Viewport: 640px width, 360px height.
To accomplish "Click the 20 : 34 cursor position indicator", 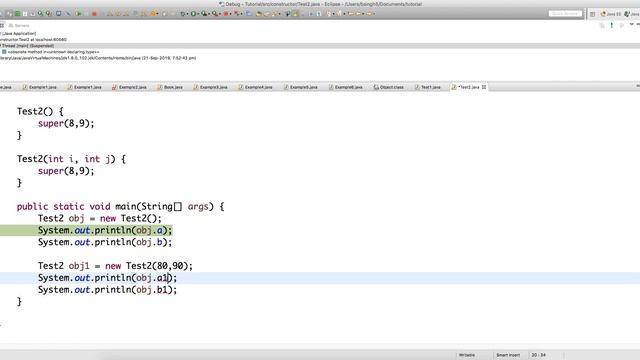I will coord(538,355).
